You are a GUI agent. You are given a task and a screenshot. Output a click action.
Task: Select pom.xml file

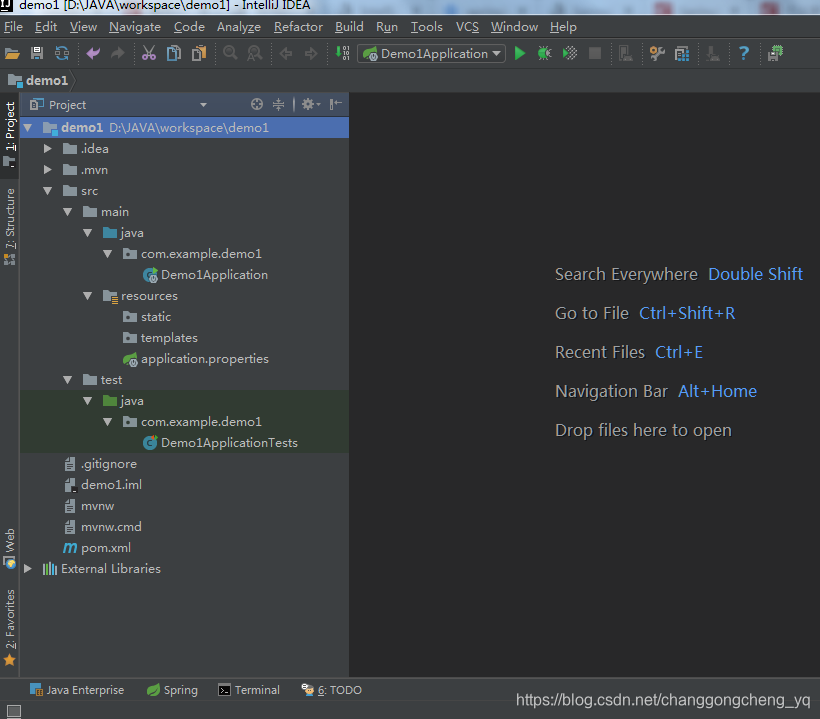click(106, 548)
